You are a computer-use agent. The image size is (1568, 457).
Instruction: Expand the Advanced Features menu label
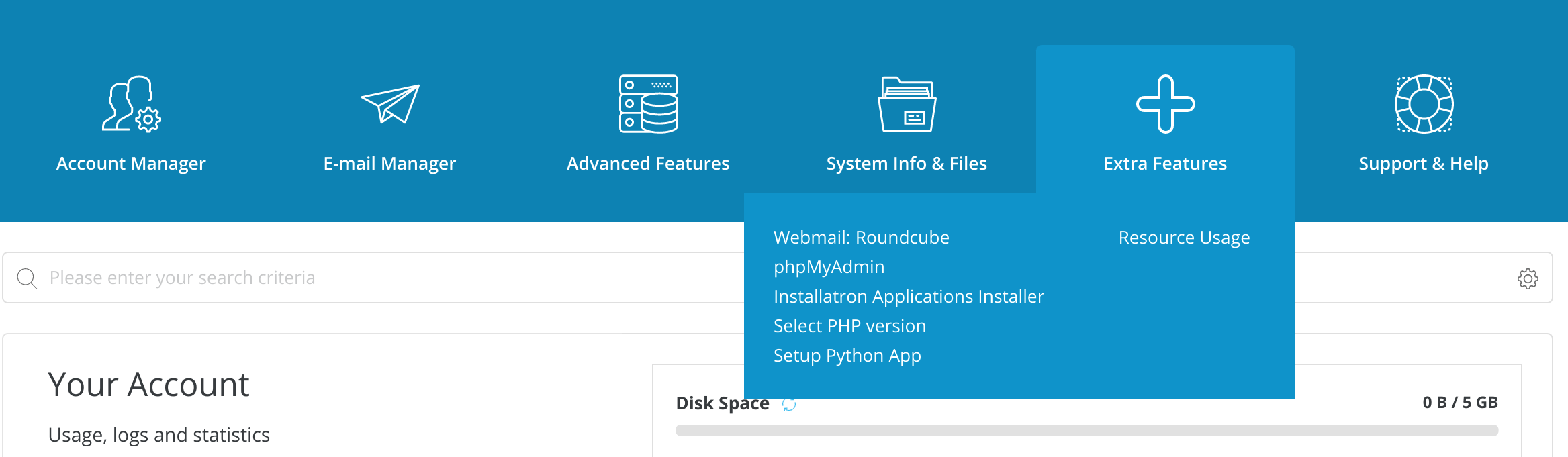pyautogui.click(x=648, y=164)
